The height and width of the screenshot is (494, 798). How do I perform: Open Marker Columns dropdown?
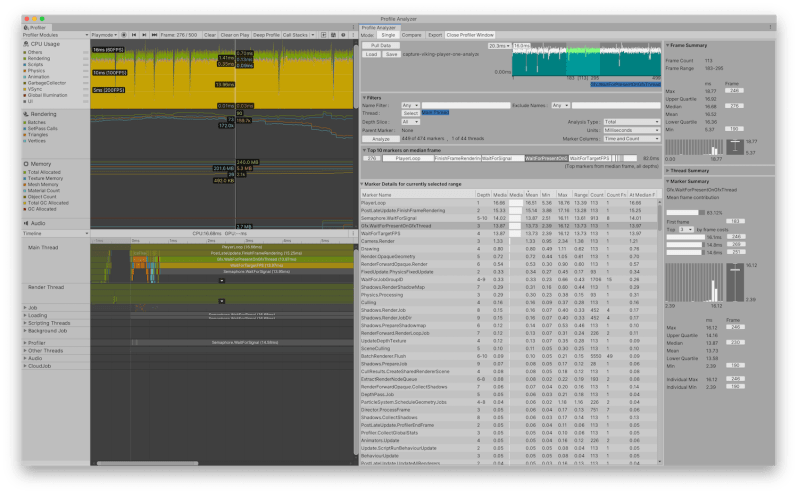(x=632, y=139)
